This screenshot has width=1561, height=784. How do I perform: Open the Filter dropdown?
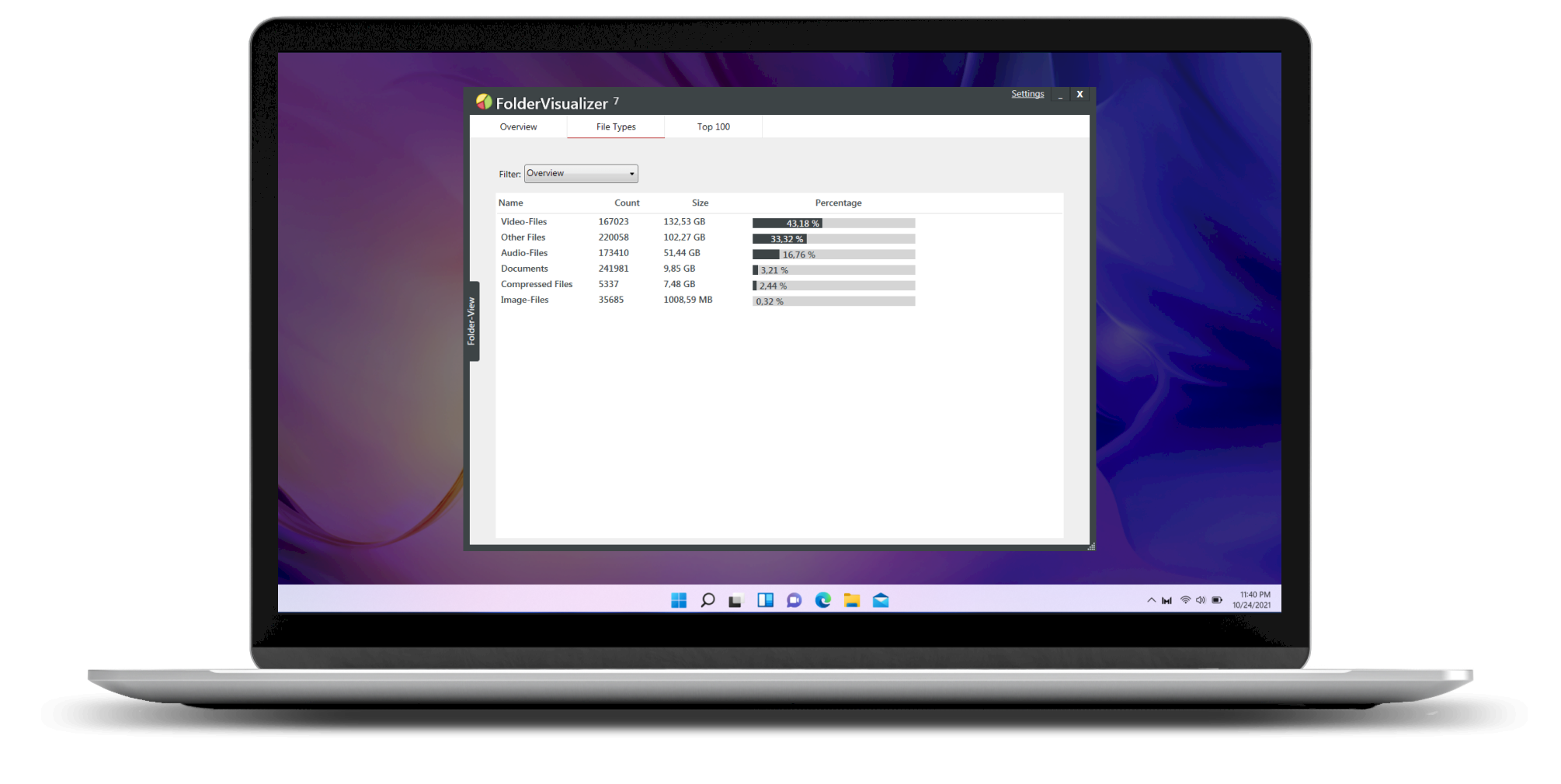581,174
